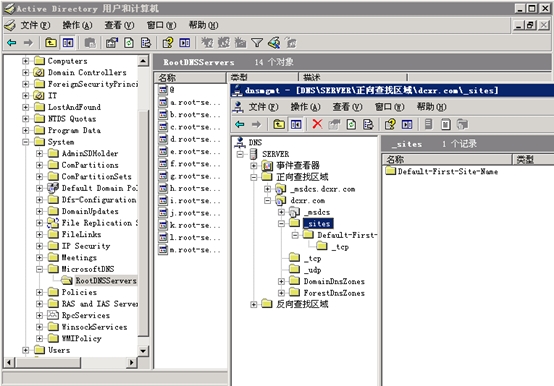Open the 查看(V) menu in dnsmgmt window
This screenshot has height=386, width=554.
(347, 107)
